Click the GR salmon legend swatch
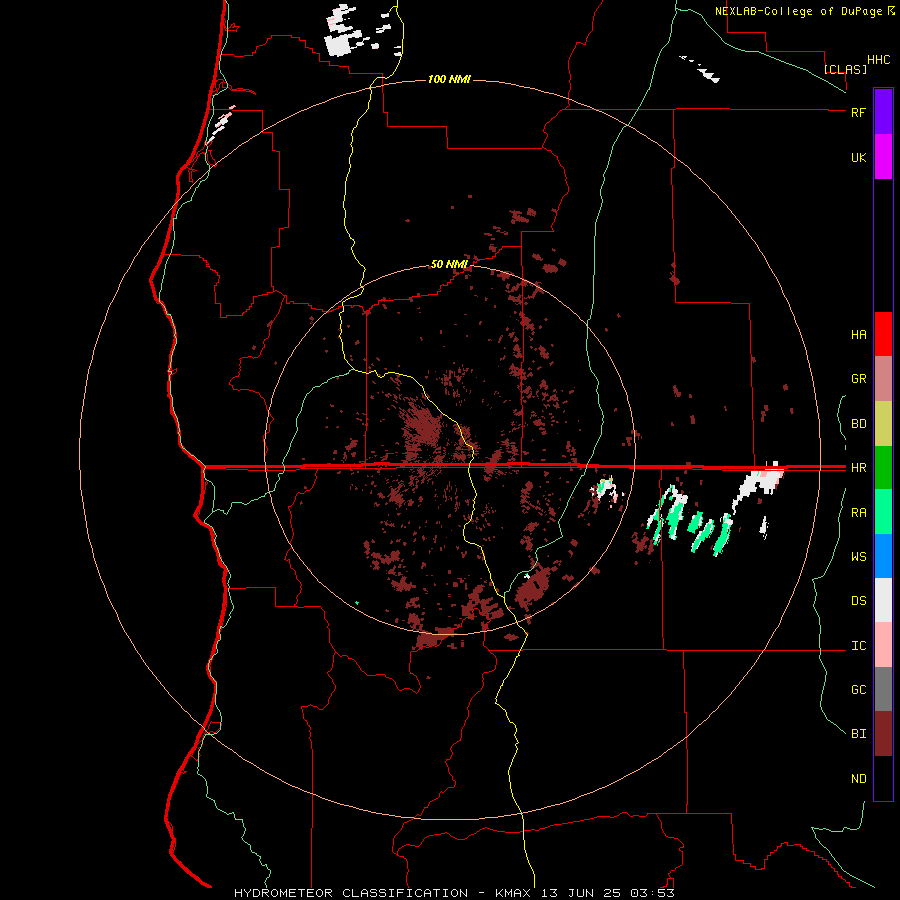This screenshot has height=900, width=900. 883,379
